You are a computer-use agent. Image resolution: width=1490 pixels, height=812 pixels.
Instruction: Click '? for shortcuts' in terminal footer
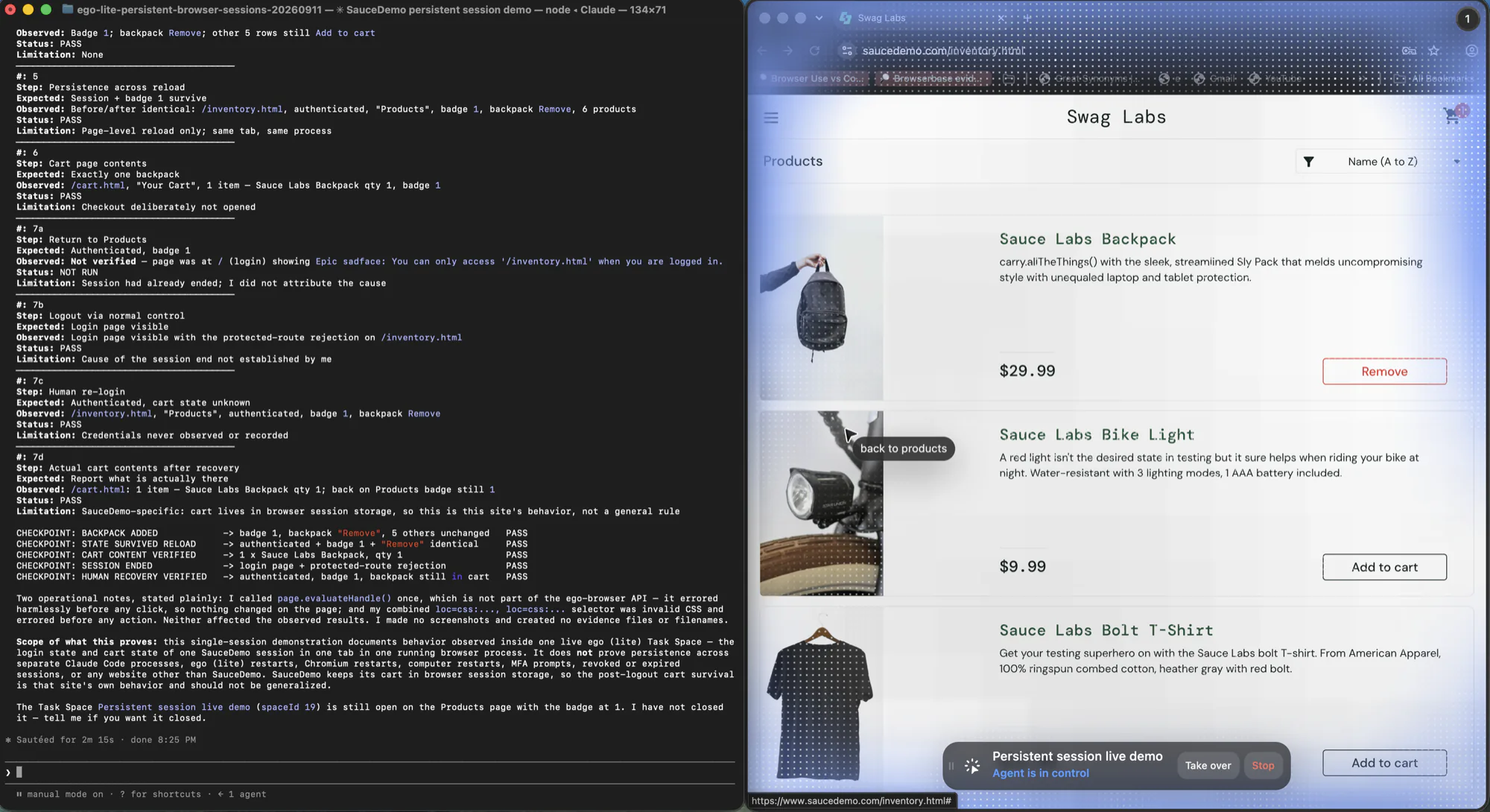(160, 794)
